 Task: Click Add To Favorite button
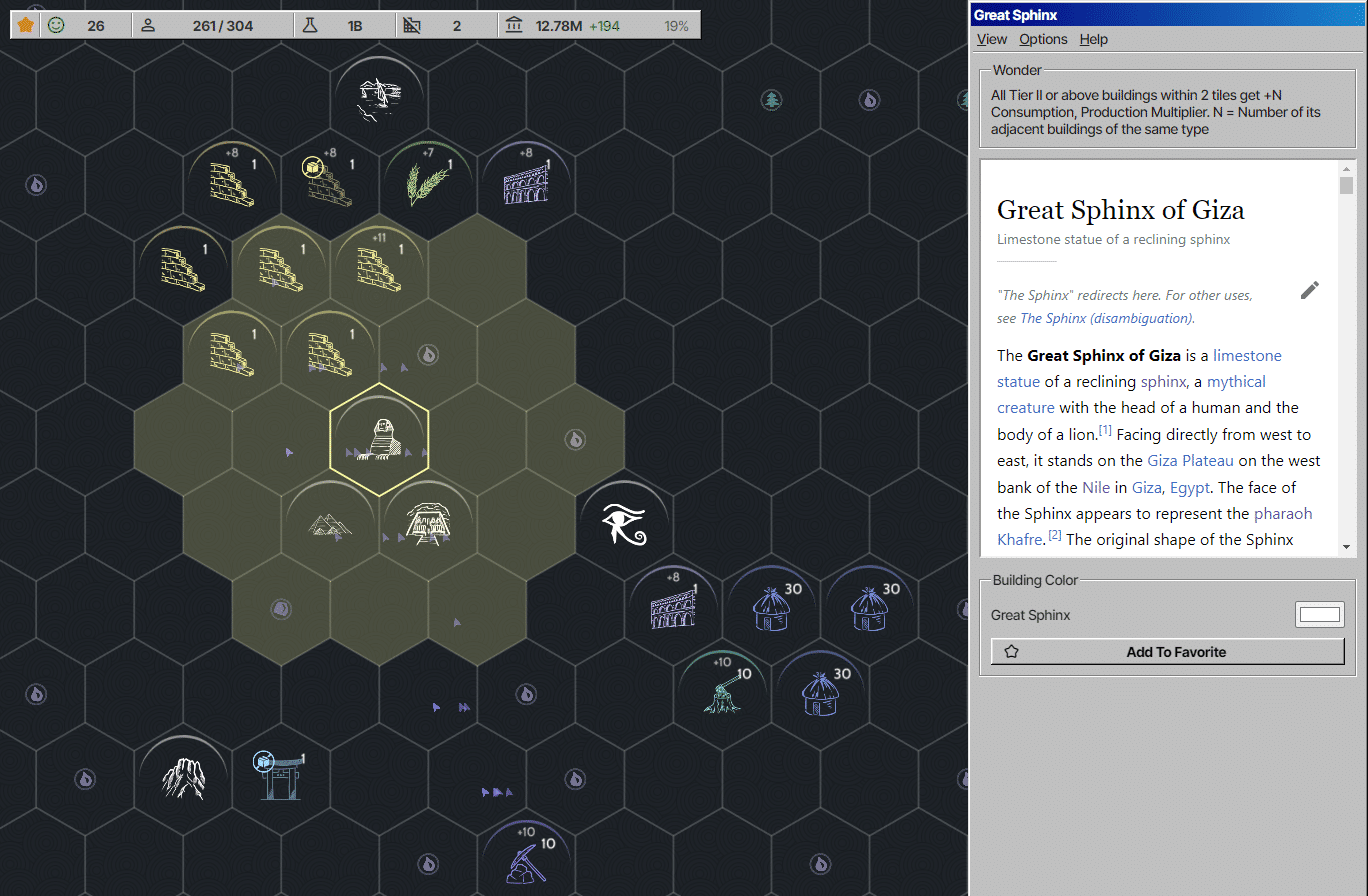(1167, 652)
